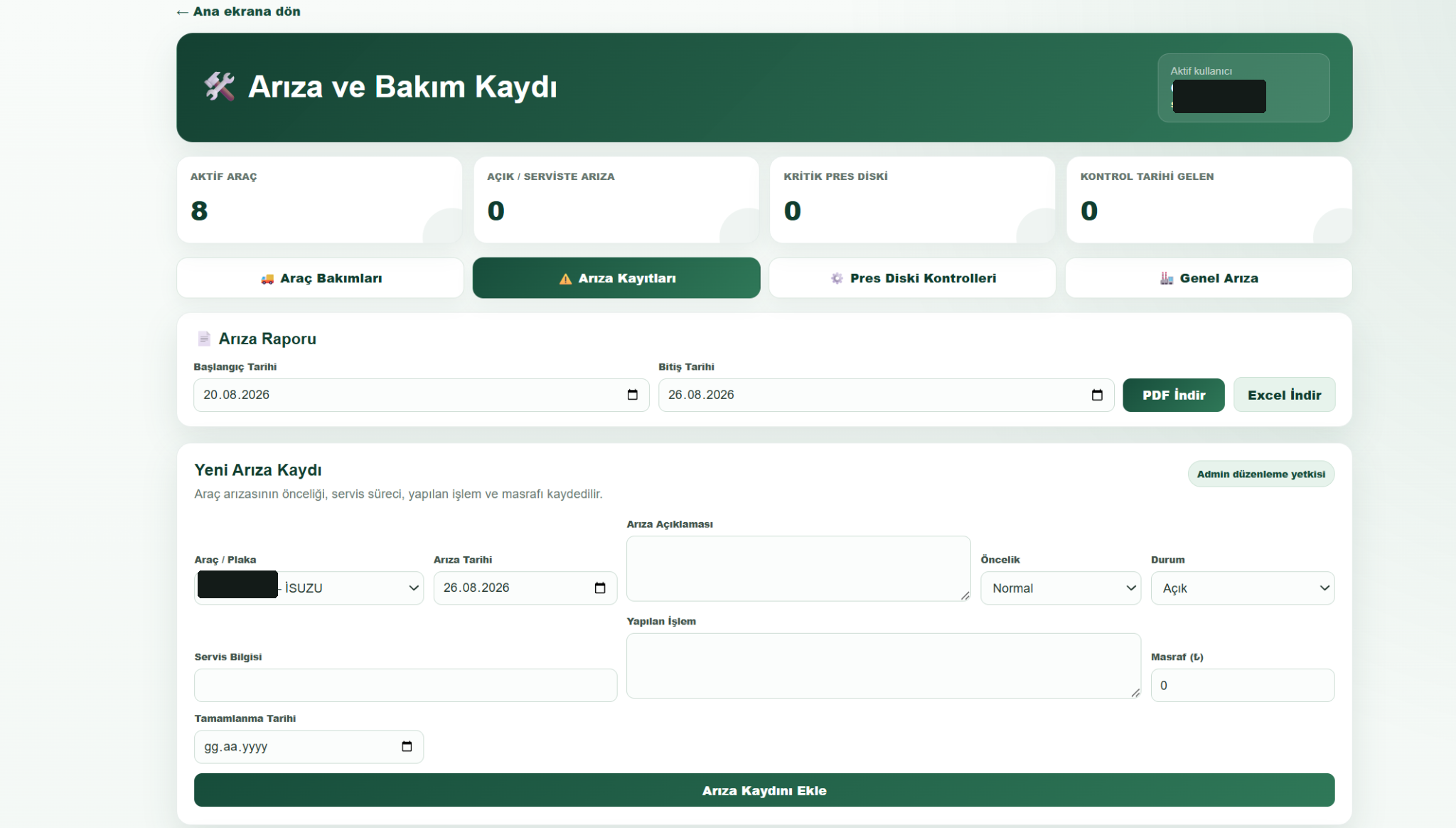This screenshot has width=1456, height=828.
Task: Click the gear icon in Pres Diski Kontrolleri
Action: 837,278
